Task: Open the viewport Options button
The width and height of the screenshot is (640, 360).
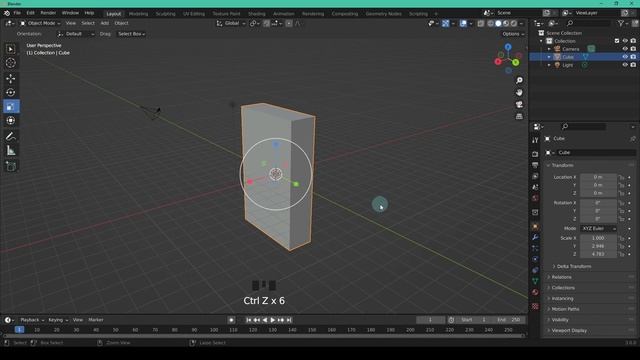Action: point(513,34)
